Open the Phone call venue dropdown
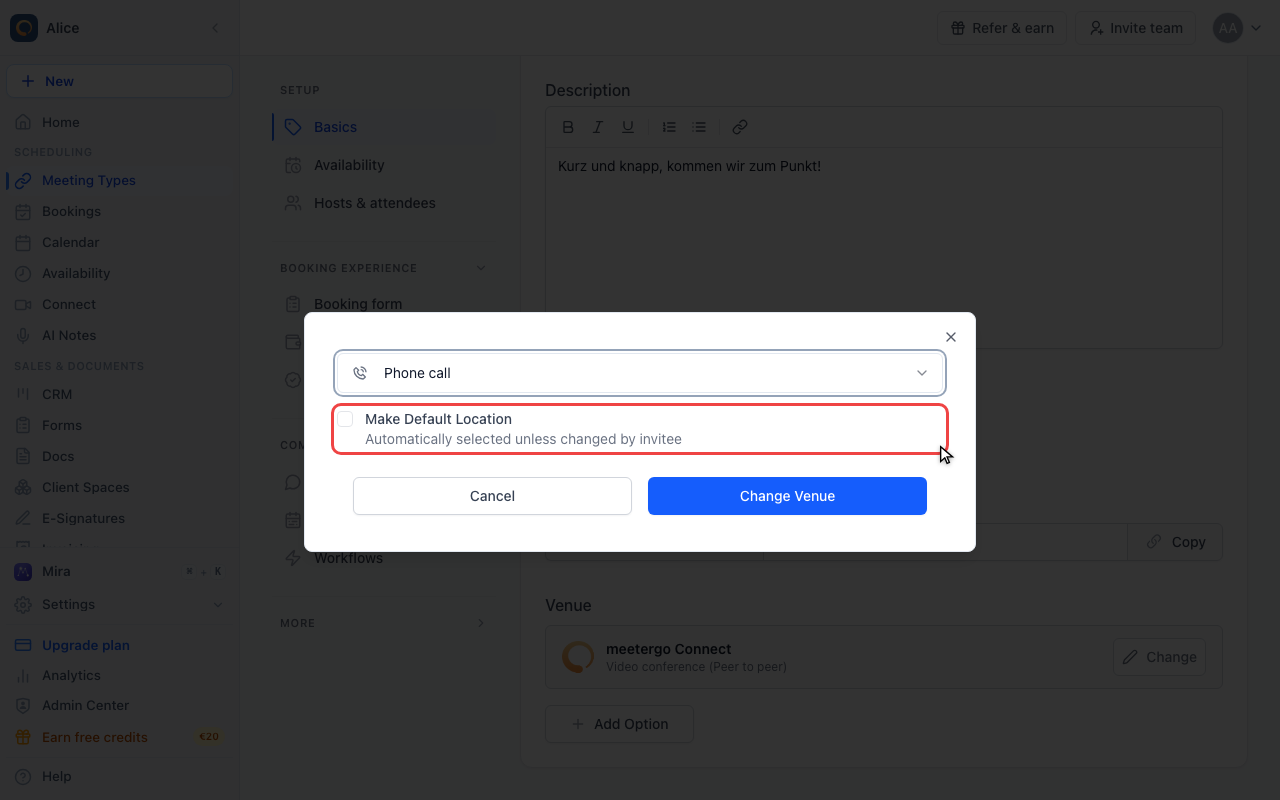This screenshot has height=800, width=1280. (640, 373)
